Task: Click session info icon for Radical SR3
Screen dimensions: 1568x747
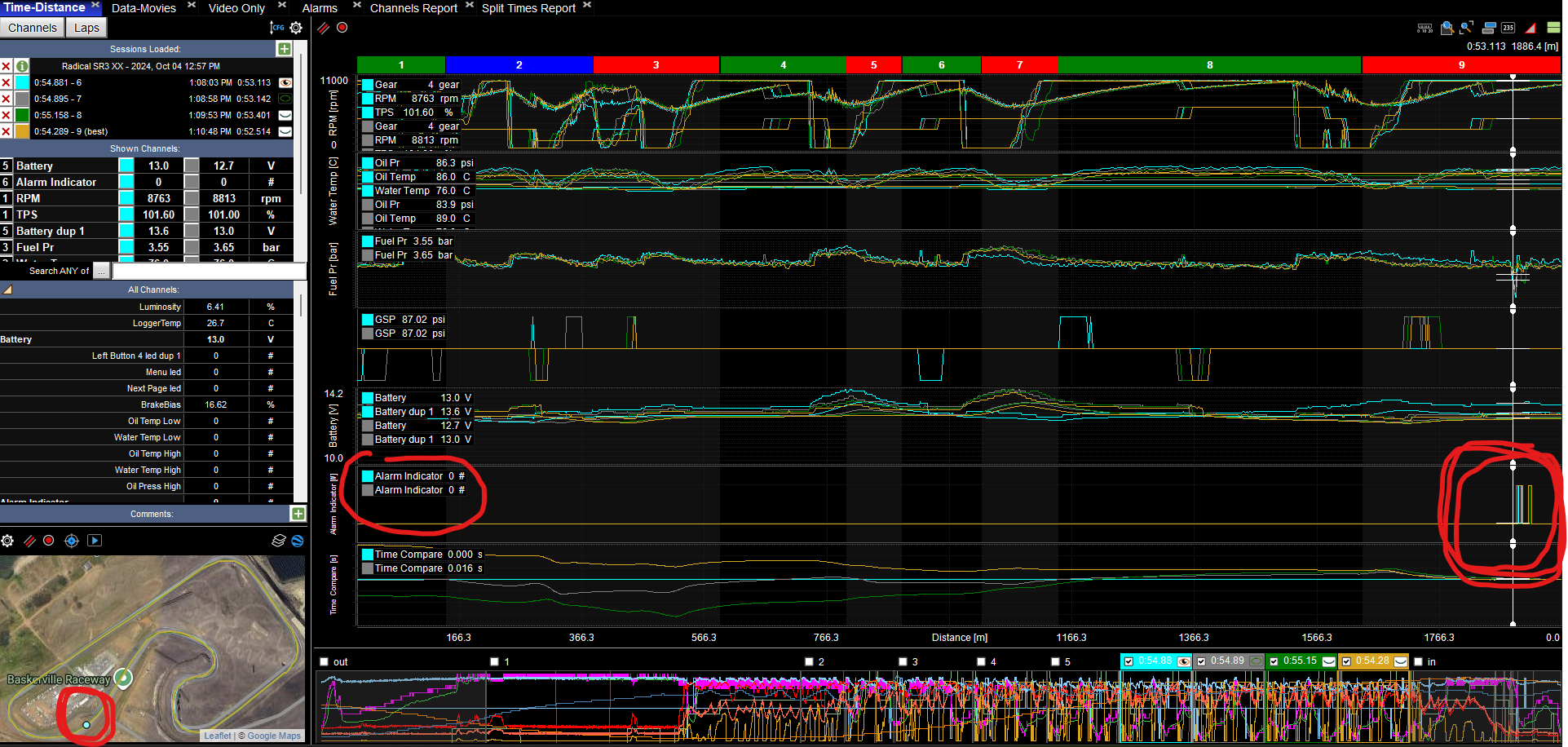Action: (22, 66)
